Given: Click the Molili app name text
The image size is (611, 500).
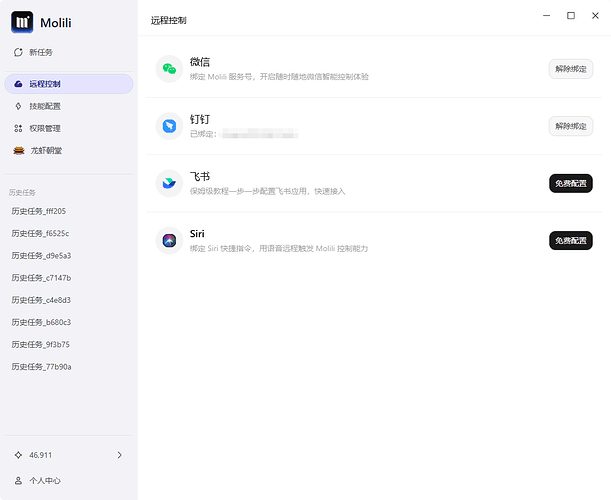Looking at the screenshot, I should tap(56, 23).
